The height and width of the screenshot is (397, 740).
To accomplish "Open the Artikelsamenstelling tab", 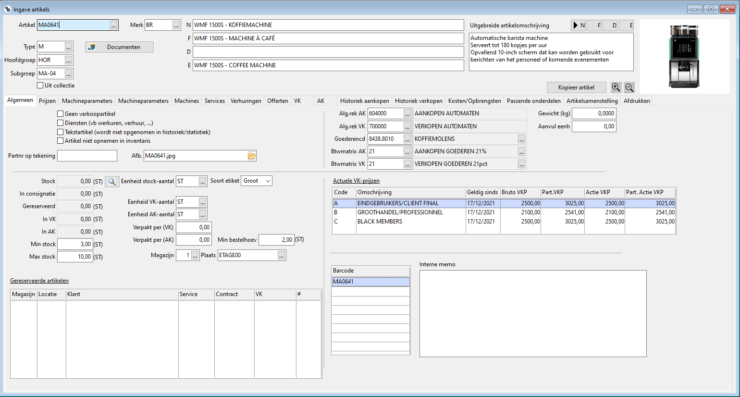I will [x=592, y=101].
